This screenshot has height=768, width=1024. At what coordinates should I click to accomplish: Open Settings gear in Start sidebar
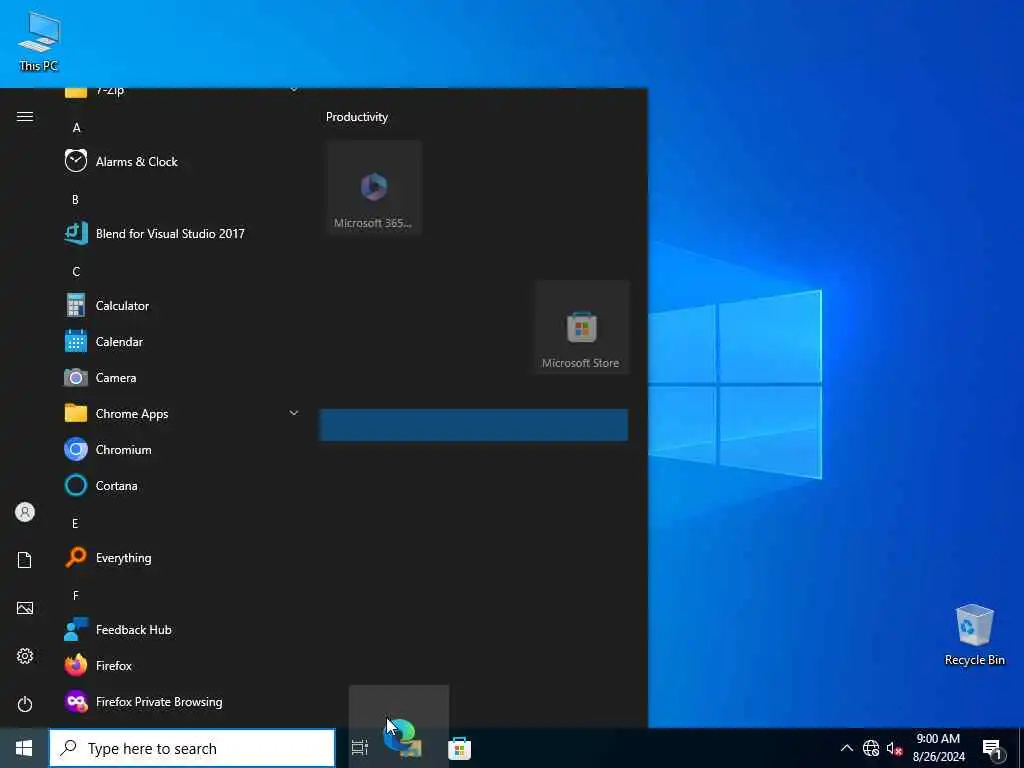coord(25,656)
